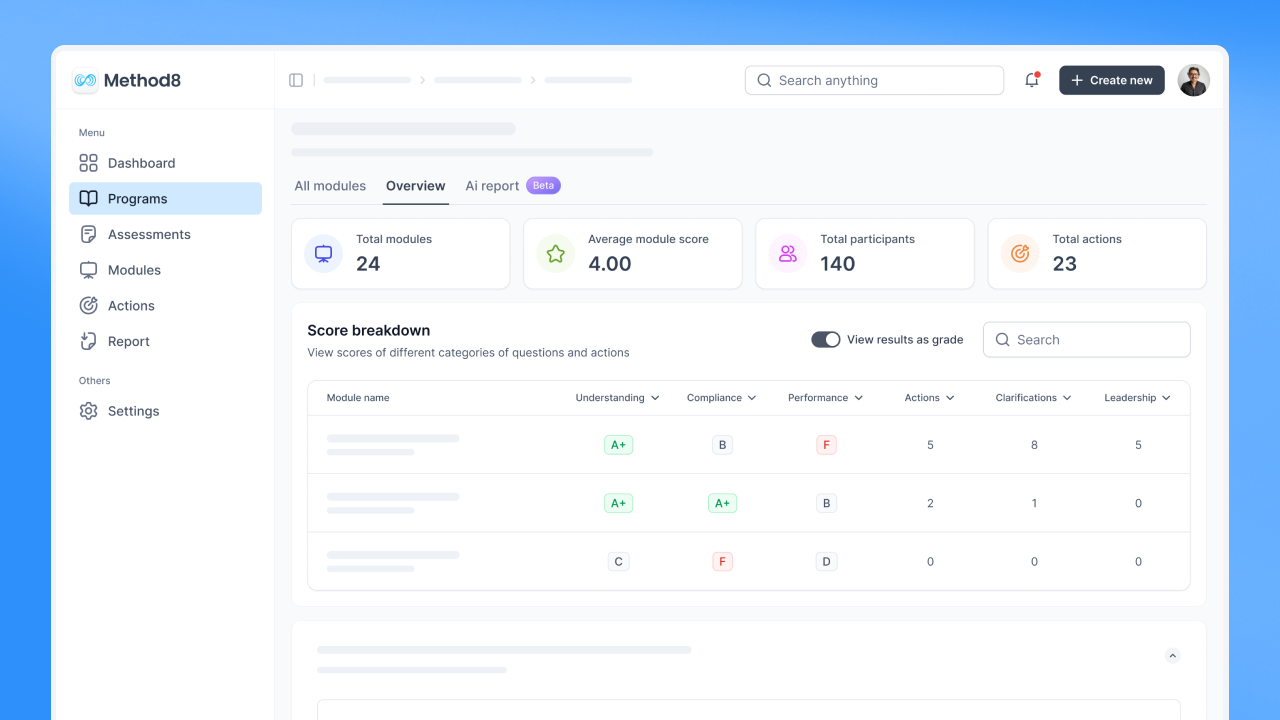Screen dimensions: 1280x720
Task: Click the Module name column header
Action: (358, 398)
